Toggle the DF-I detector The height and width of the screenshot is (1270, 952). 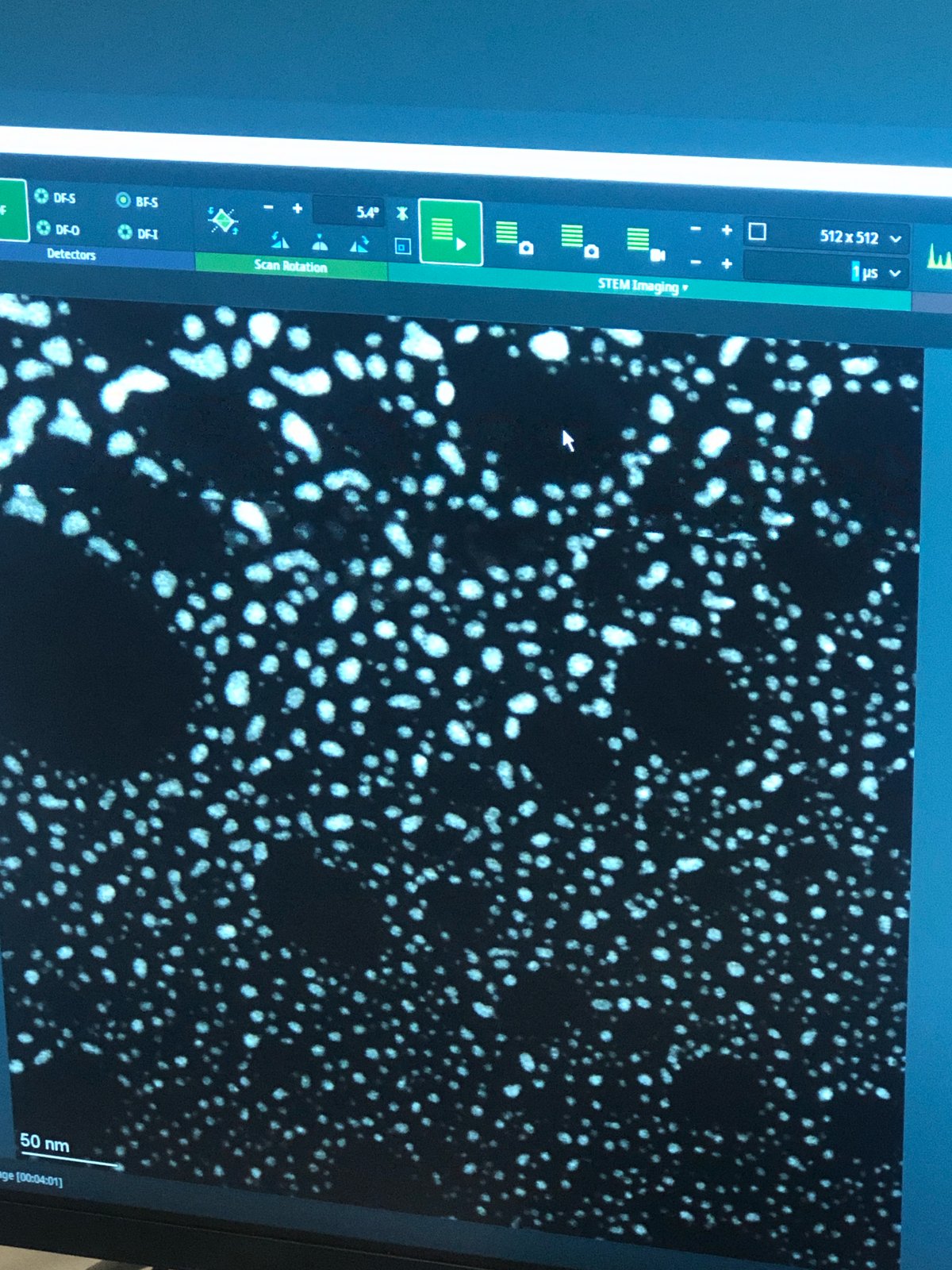click(x=138, y=233)
